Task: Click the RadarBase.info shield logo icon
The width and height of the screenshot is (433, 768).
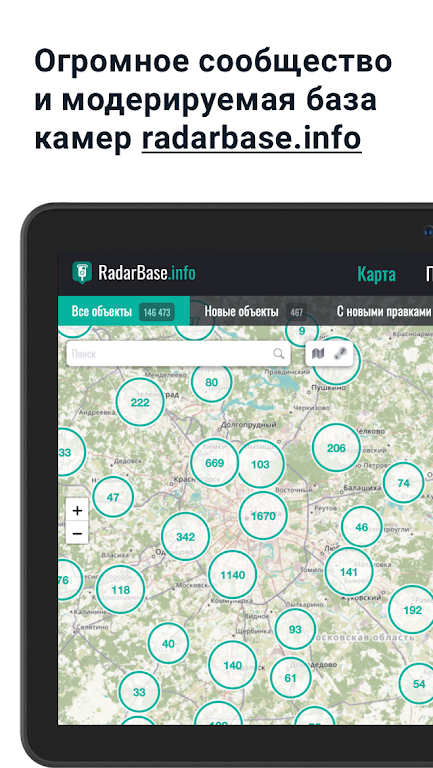Action: [x=82, y=273]
